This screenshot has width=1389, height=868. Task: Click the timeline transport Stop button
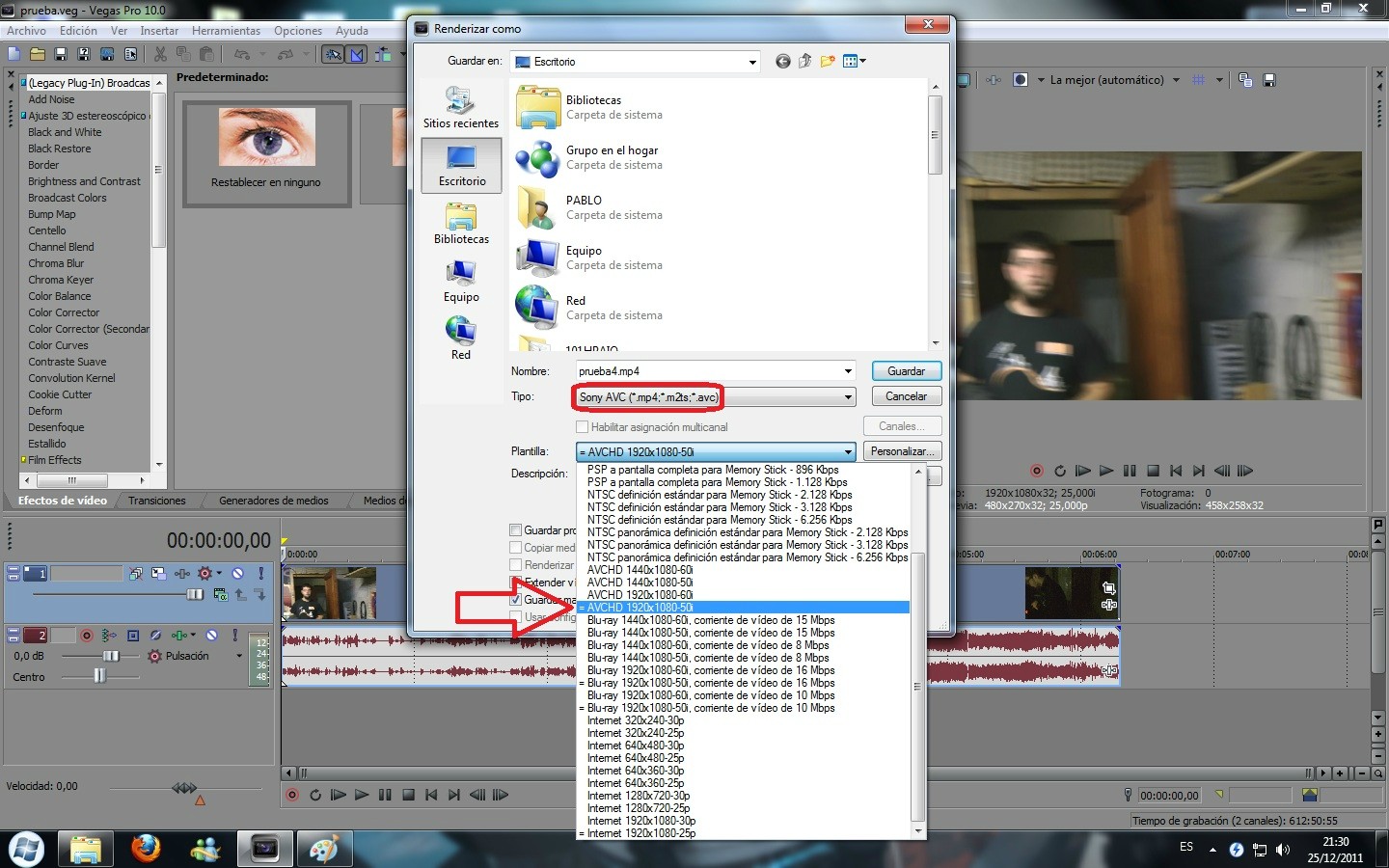pyautogui.click(x=408, y=795)
